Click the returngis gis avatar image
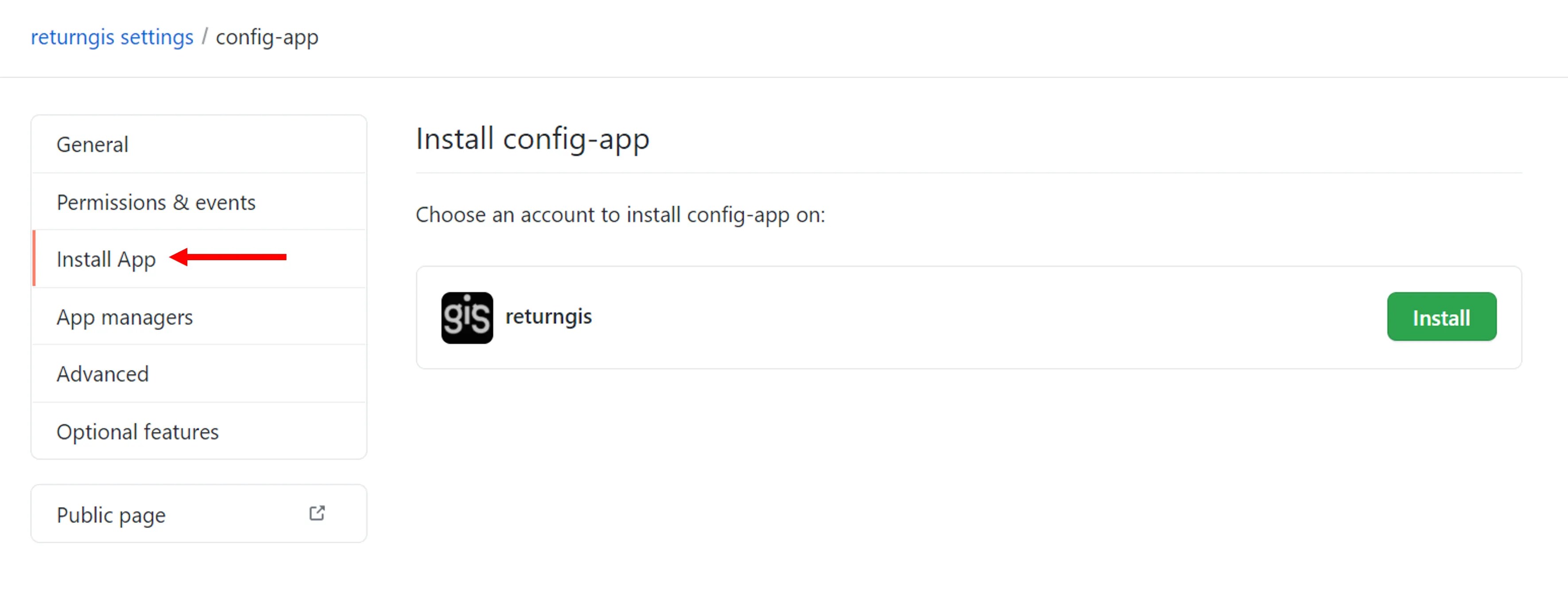 [x=467, y=317]
